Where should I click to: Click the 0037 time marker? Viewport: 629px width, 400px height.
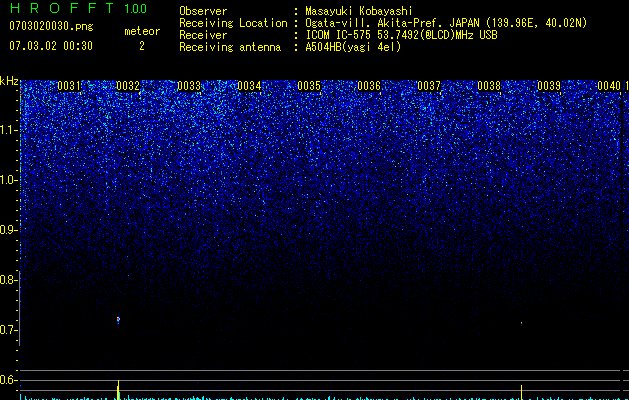pyautogui.click(x=429, y=86)
